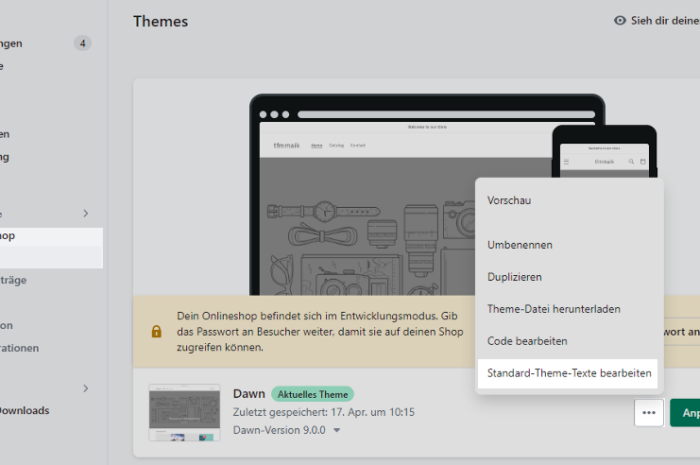700x465 pixels.
Task: Click the "Aktuelles Theme" green badge
Action: [x=311, y=394]
